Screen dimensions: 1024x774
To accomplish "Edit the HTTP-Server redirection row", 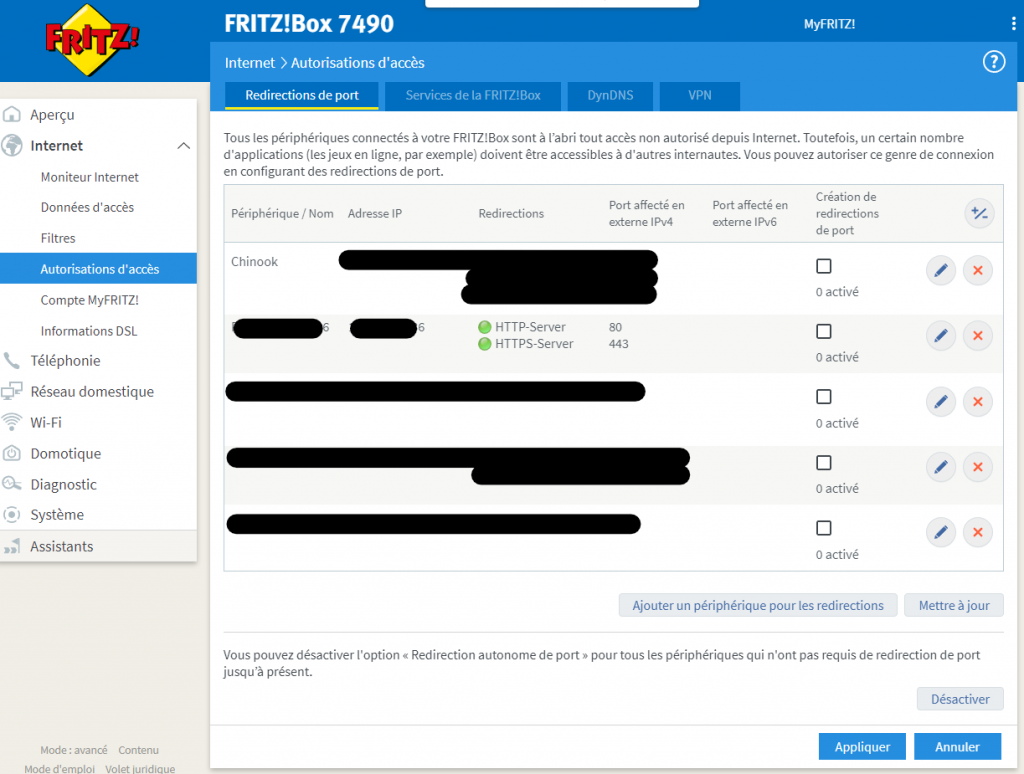I will (940, 336).
